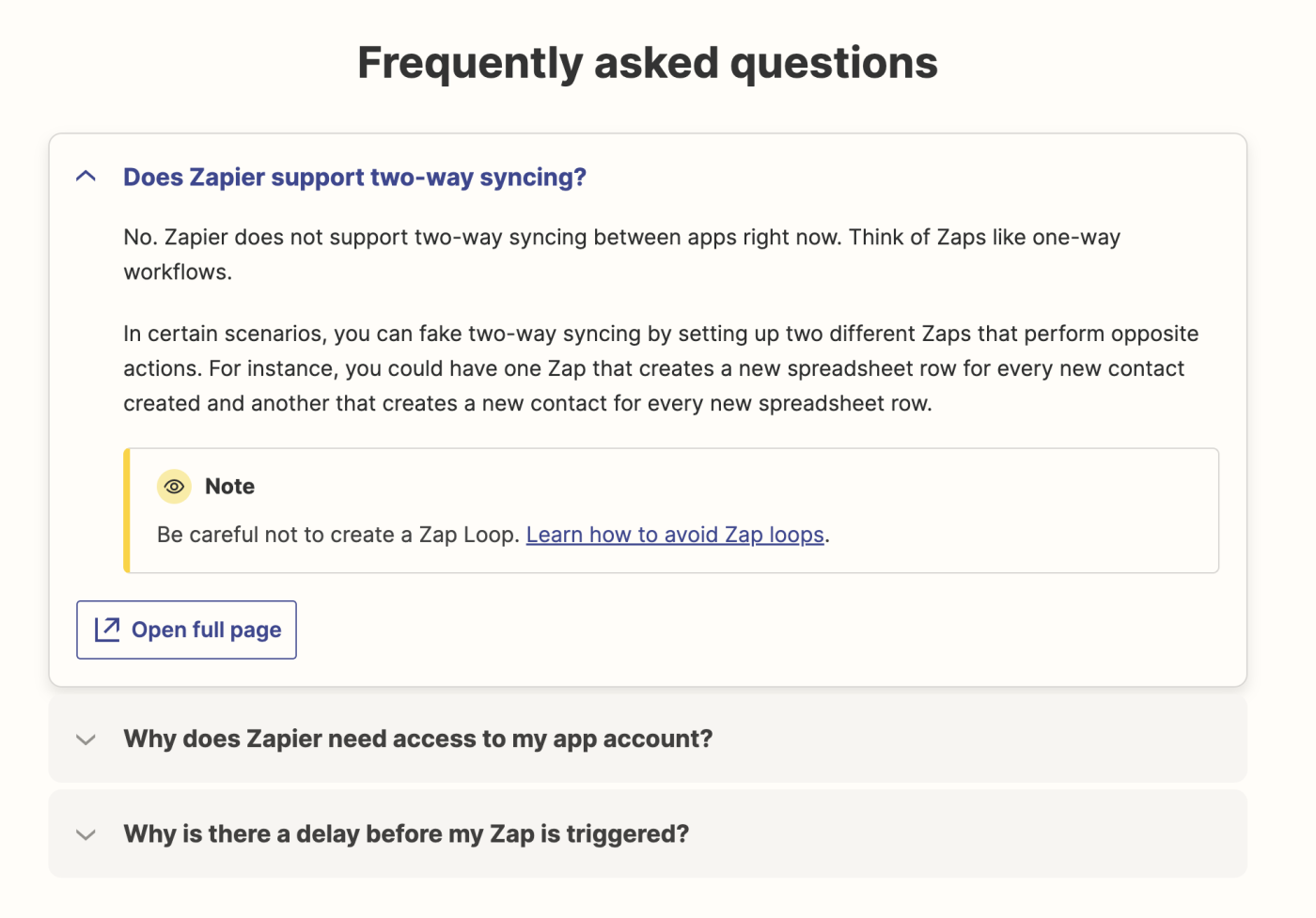Click the text "Think of Zaps like one-way"
This screenshot has width=1316, height=918.
(x=984, y=237)
